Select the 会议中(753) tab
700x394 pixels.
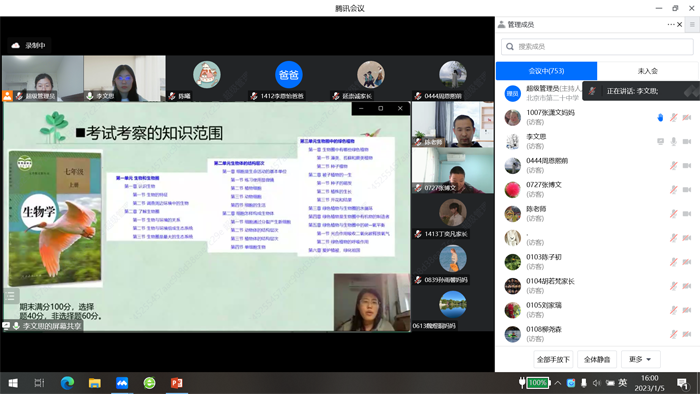546,71
